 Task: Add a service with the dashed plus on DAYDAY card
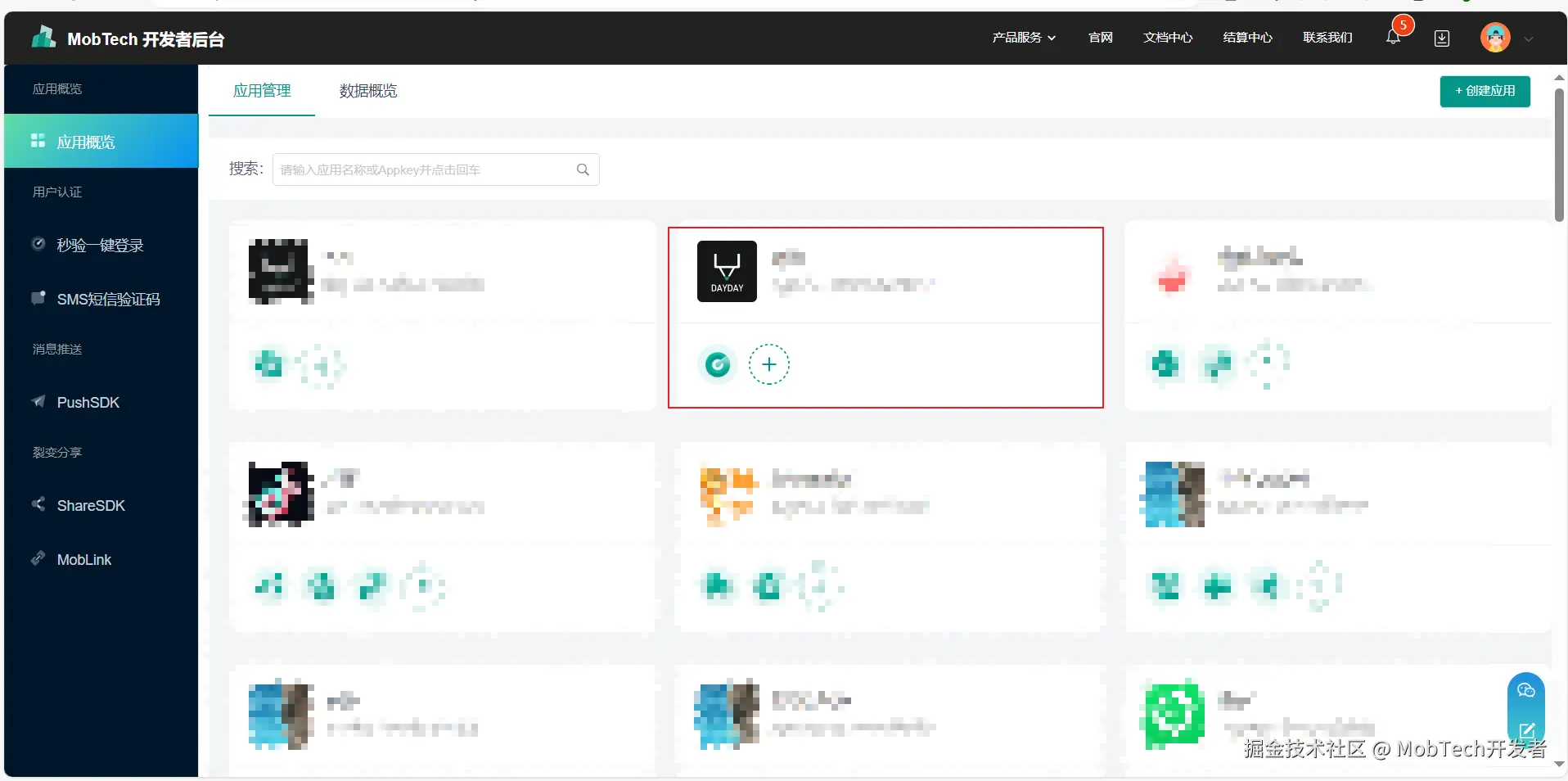pos(768,364)
